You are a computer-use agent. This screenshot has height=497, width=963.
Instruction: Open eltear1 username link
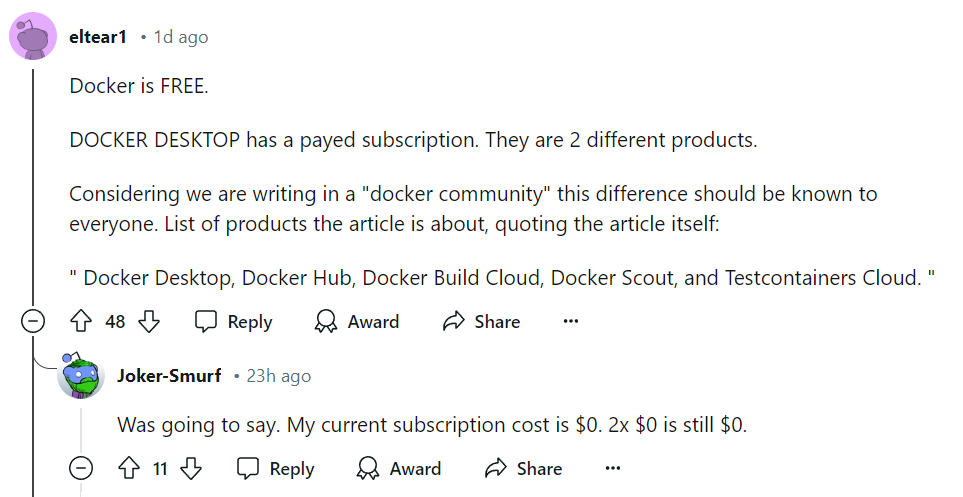pos(98,37)
